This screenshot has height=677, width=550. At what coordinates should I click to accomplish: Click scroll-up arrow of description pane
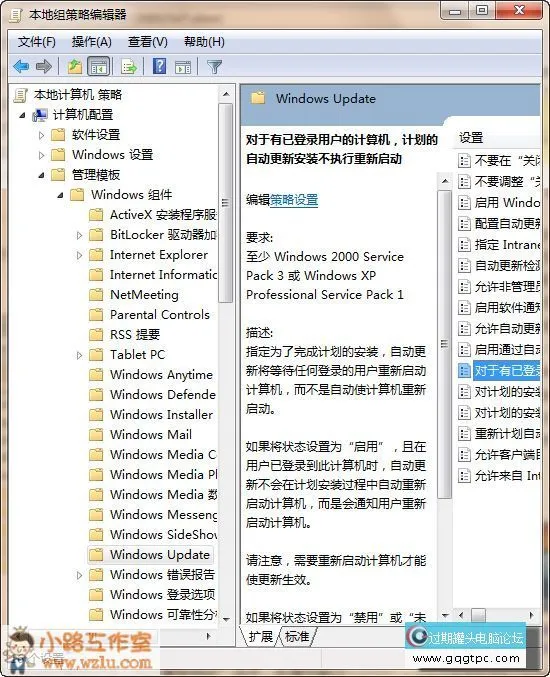coord(445,181)
